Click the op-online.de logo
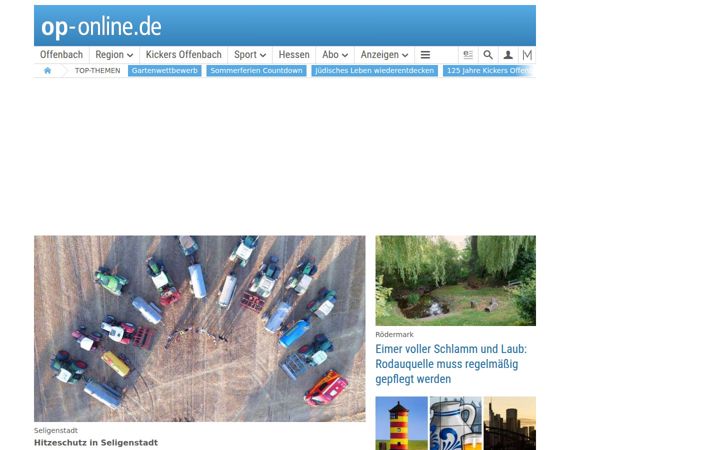 coord(101,27)
